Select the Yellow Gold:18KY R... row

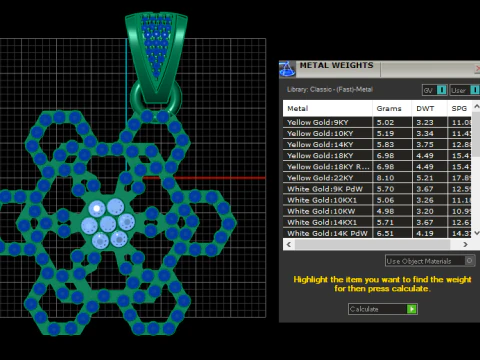click(x=377, y=167)
